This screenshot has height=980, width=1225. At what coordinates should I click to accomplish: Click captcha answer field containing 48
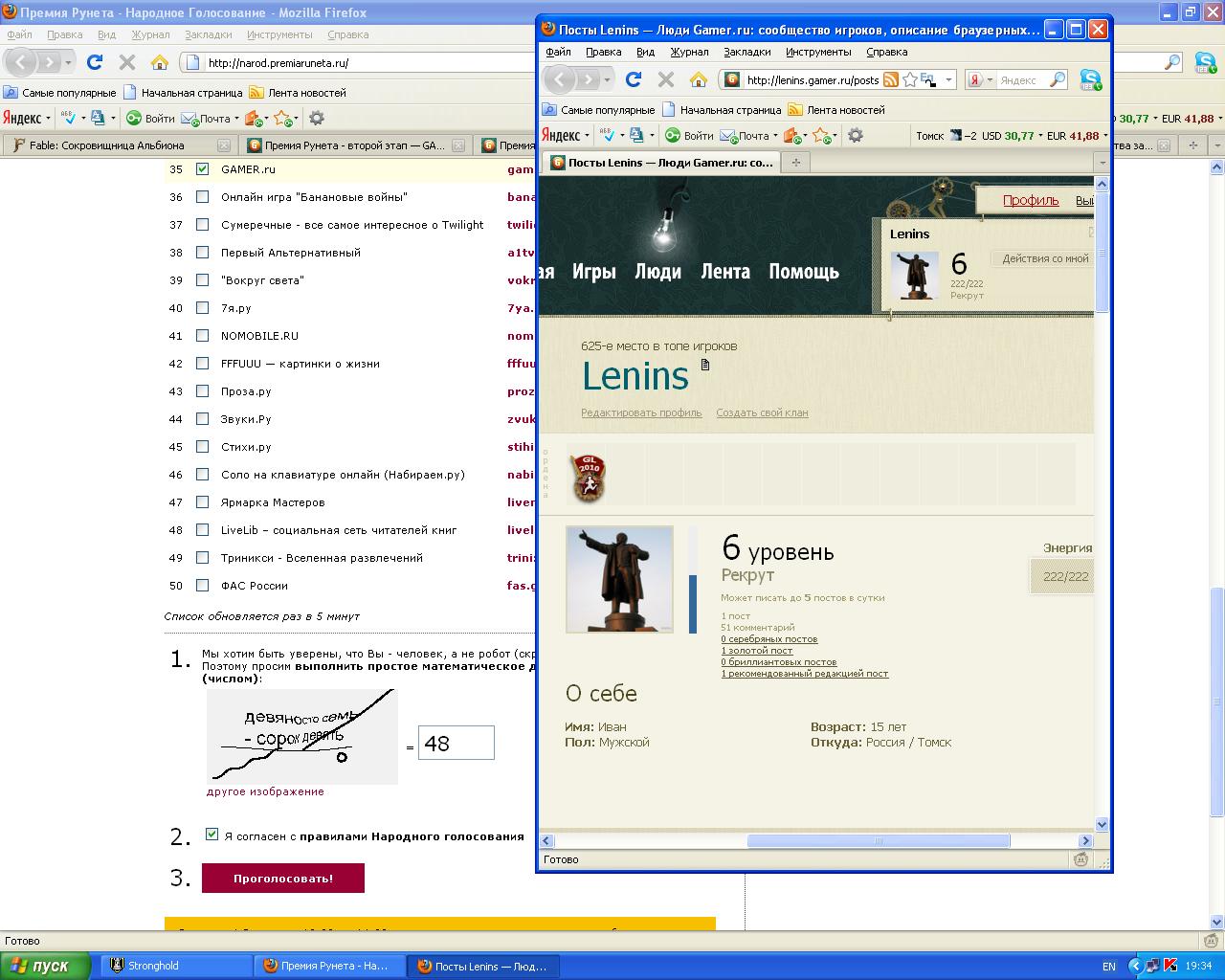457,743
